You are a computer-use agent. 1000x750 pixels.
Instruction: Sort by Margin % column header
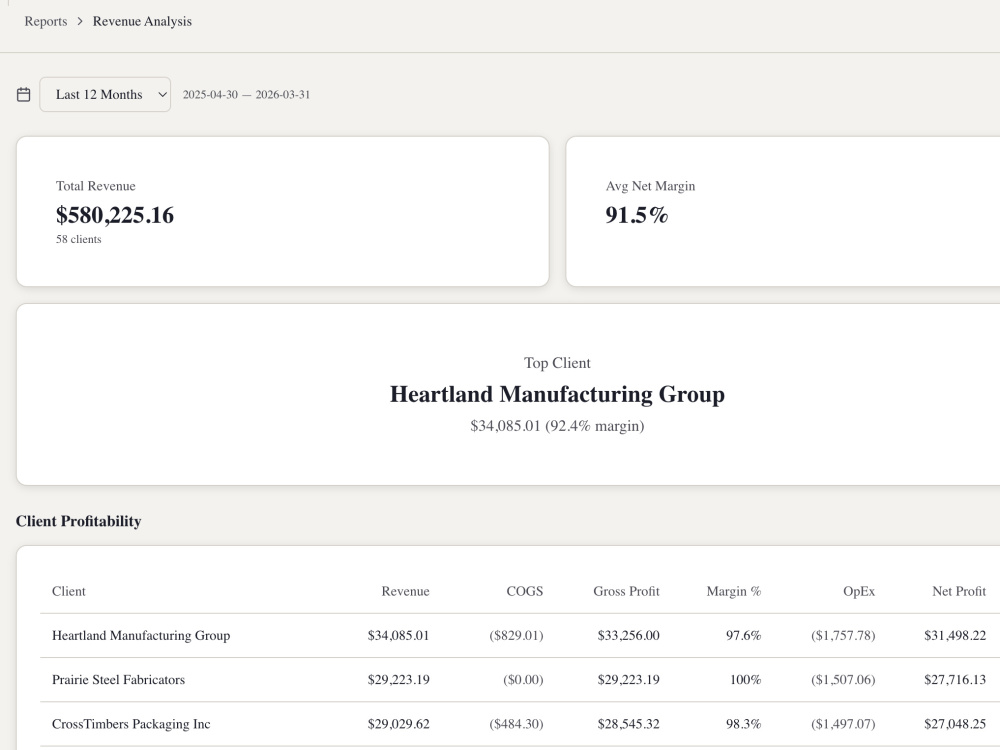coord(734,591)
